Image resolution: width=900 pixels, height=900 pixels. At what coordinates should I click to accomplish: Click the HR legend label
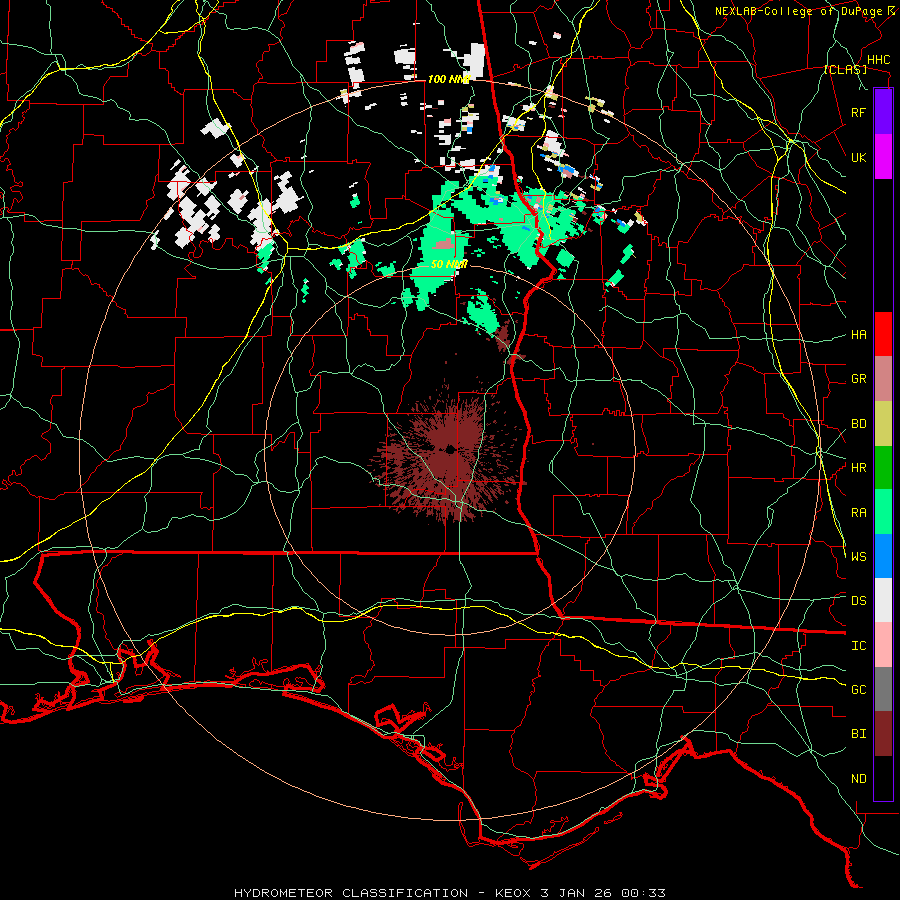pyautogui.click(x=859, y=468)
